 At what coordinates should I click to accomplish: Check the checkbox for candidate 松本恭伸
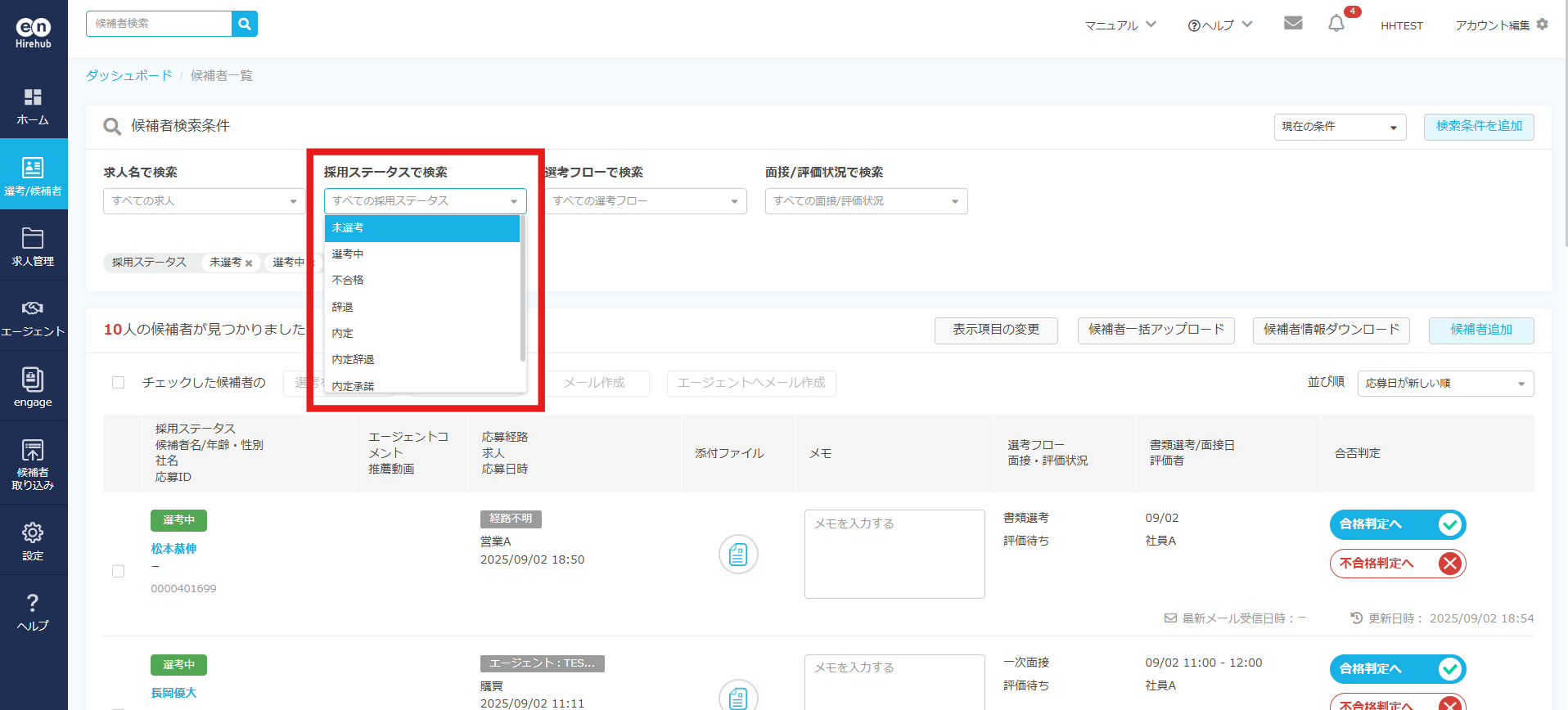pyautogui.click(x=119, y=571)
